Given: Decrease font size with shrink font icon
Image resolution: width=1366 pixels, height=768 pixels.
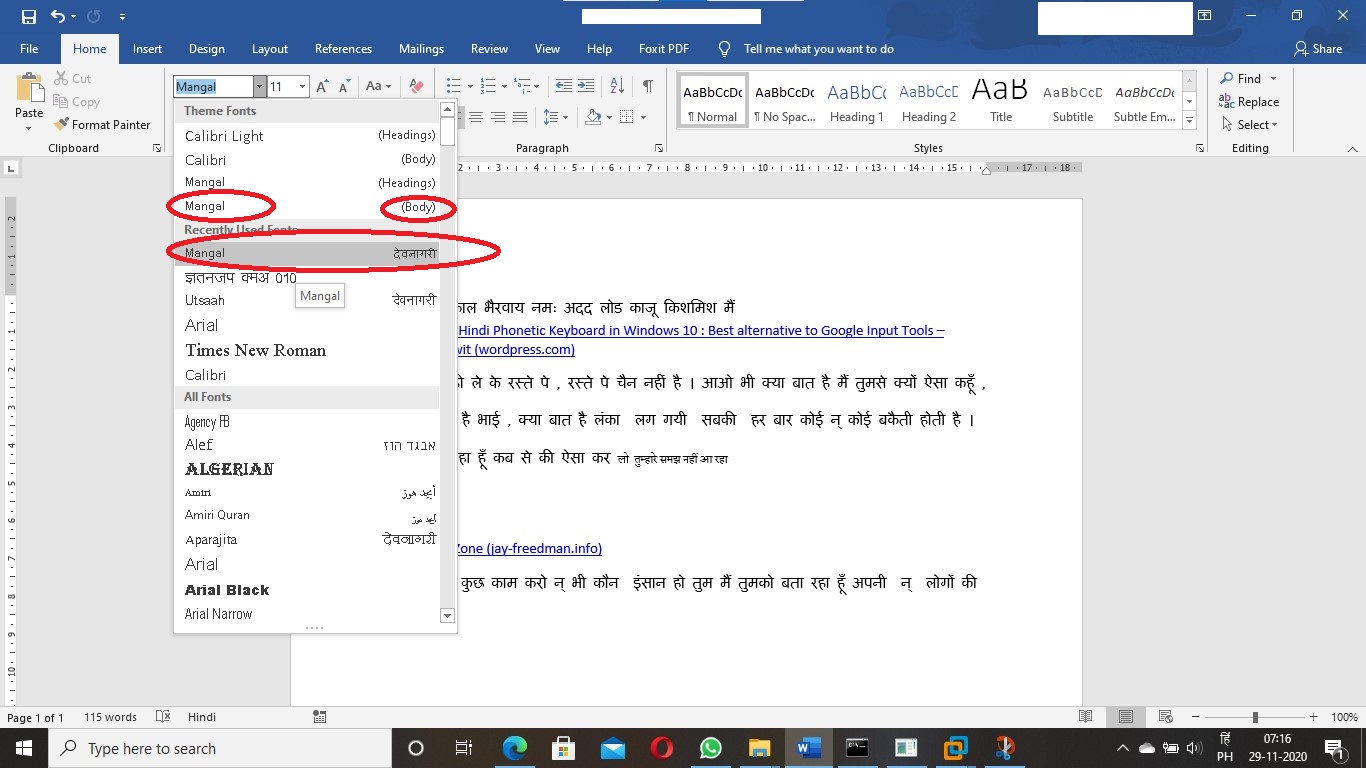Looking at the screenshot, I should pyautogui.click(x=344, y=86).
